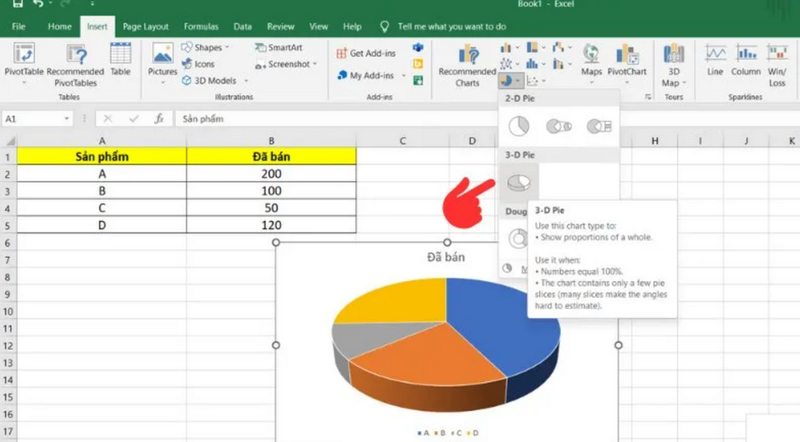
Task: Expand the 3D Models dropdown
Action: [x=246, y=81]
